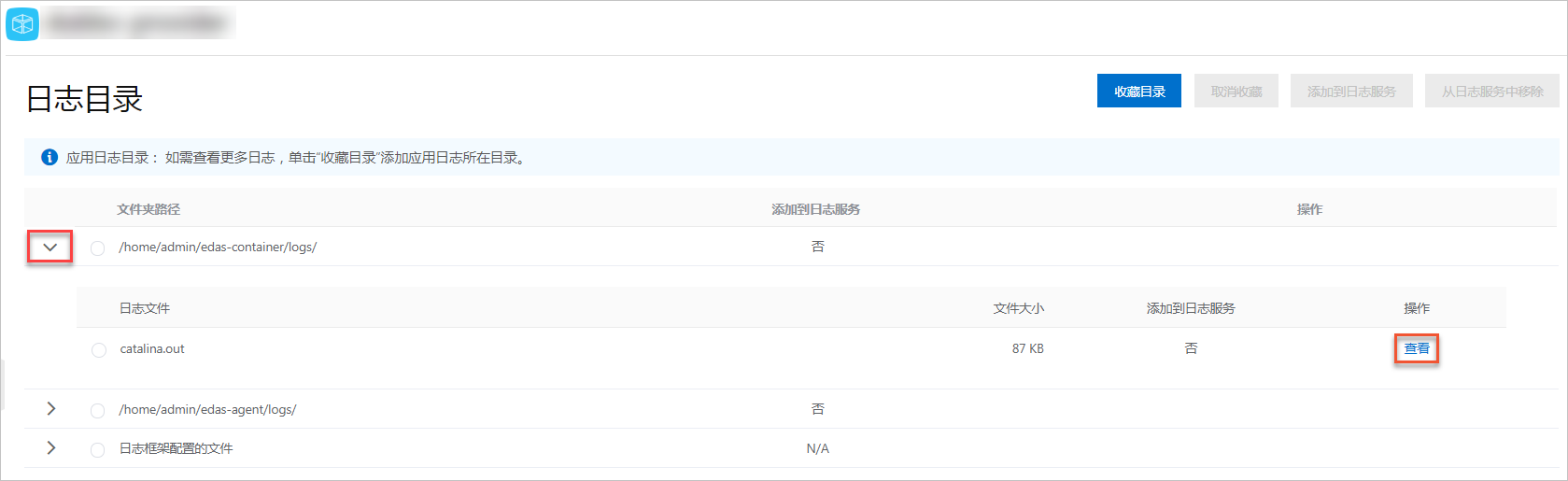Screen dimensions: 1568x481
Task: Click the /home/admin/edas-agent/logs/ path text
Action: tap(207, 409)
